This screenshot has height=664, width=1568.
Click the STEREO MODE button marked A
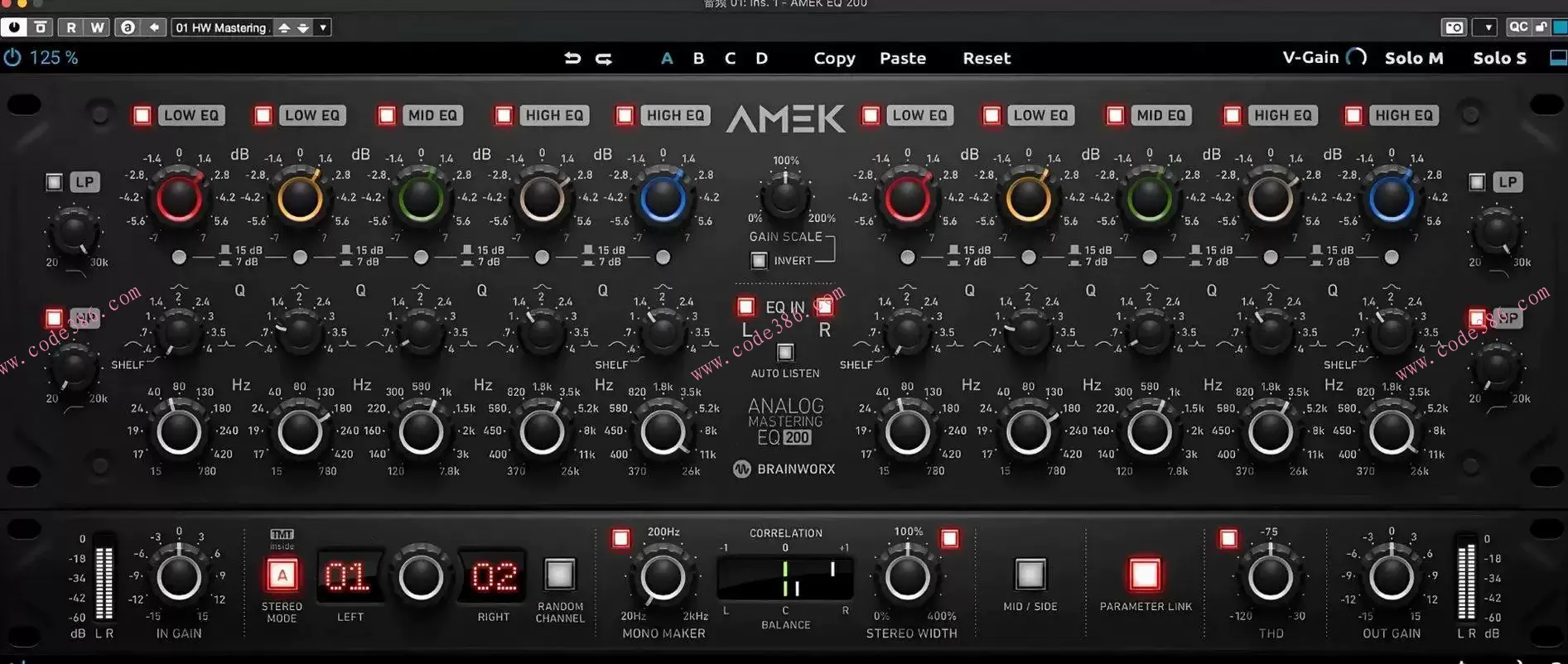coord(282,575)
